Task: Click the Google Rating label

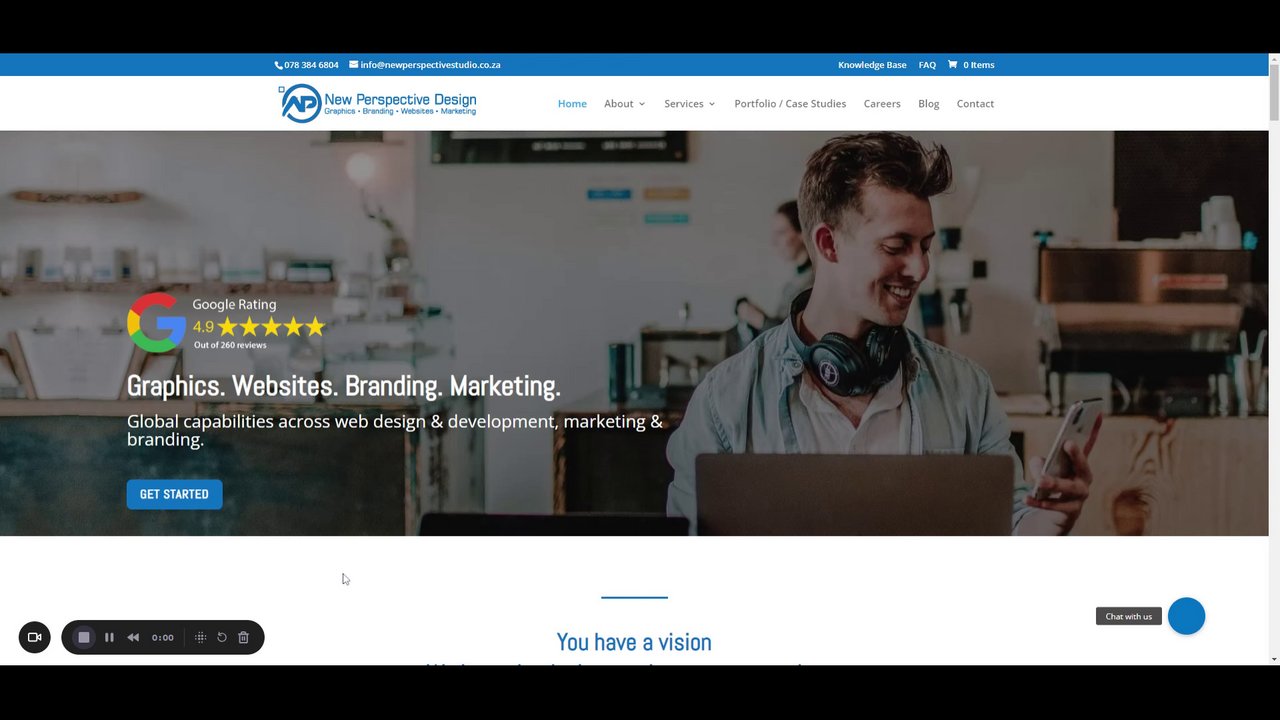Action: [x=234, y=304]
